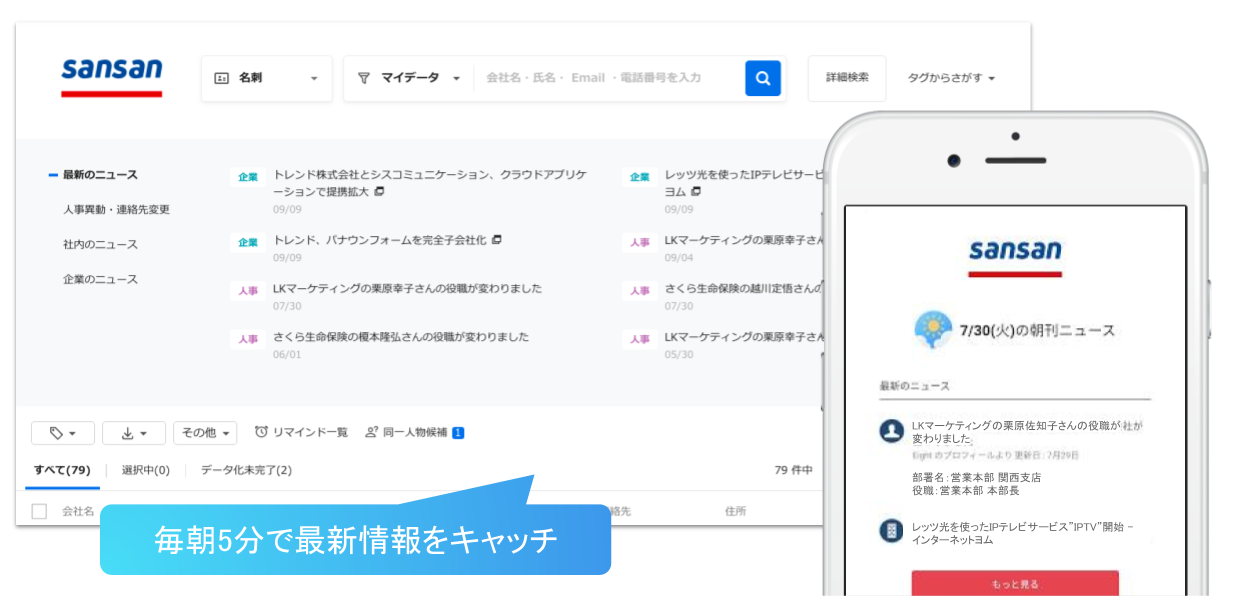The width and height of the screenshot is (1240, 597).
Task: Tap 部署名:営業本部 関西支店 on the phone
Action: coord(976,477)
